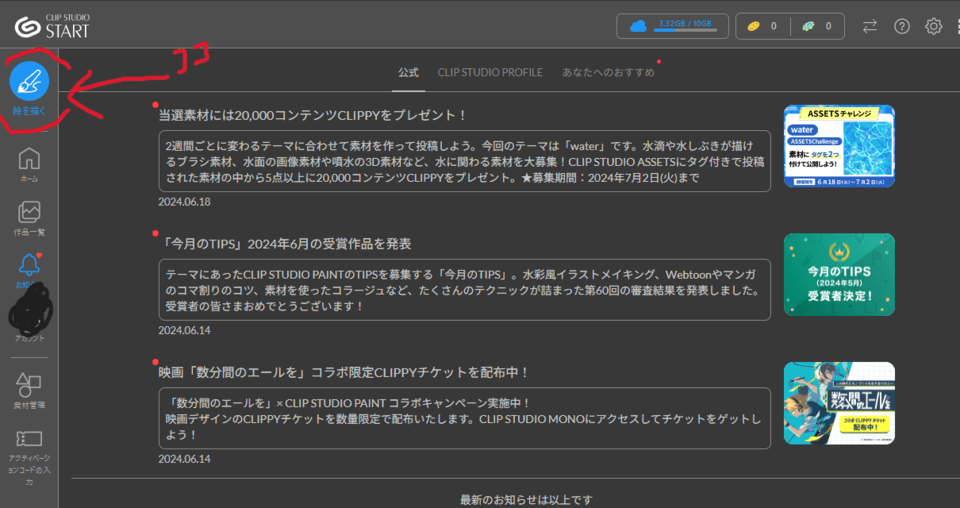Open the 映画「数分間のエールを」 headline
The width and height of the screenshot is (960, 508).
pos(343,372)
